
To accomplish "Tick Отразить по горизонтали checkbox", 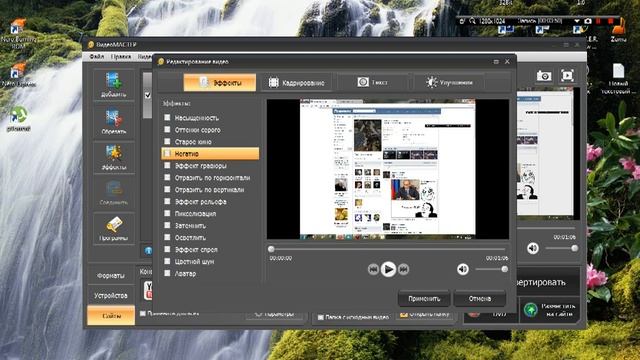I will tap(167, 178).
